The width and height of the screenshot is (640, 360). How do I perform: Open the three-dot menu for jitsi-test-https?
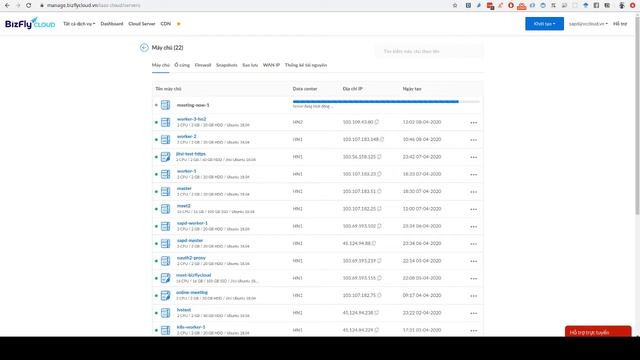pos(473,157)
